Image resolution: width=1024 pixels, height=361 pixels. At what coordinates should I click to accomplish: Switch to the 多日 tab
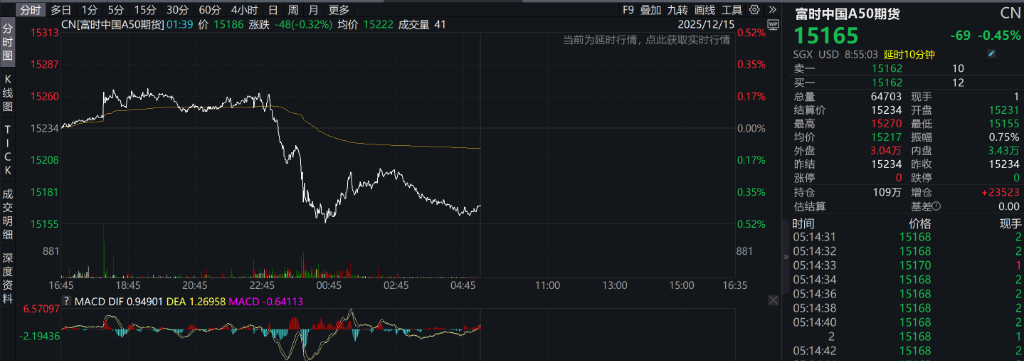coord(61,10)
